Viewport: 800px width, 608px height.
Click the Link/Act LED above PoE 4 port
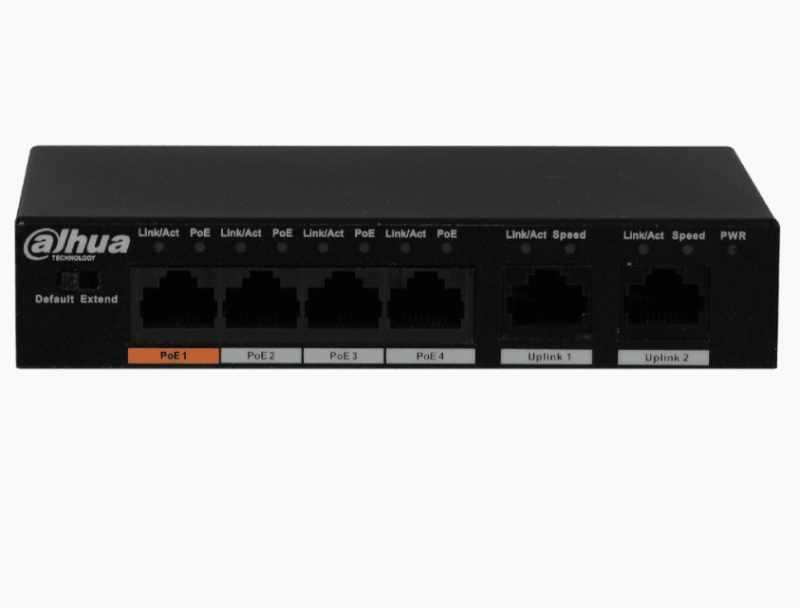[405, 248]
